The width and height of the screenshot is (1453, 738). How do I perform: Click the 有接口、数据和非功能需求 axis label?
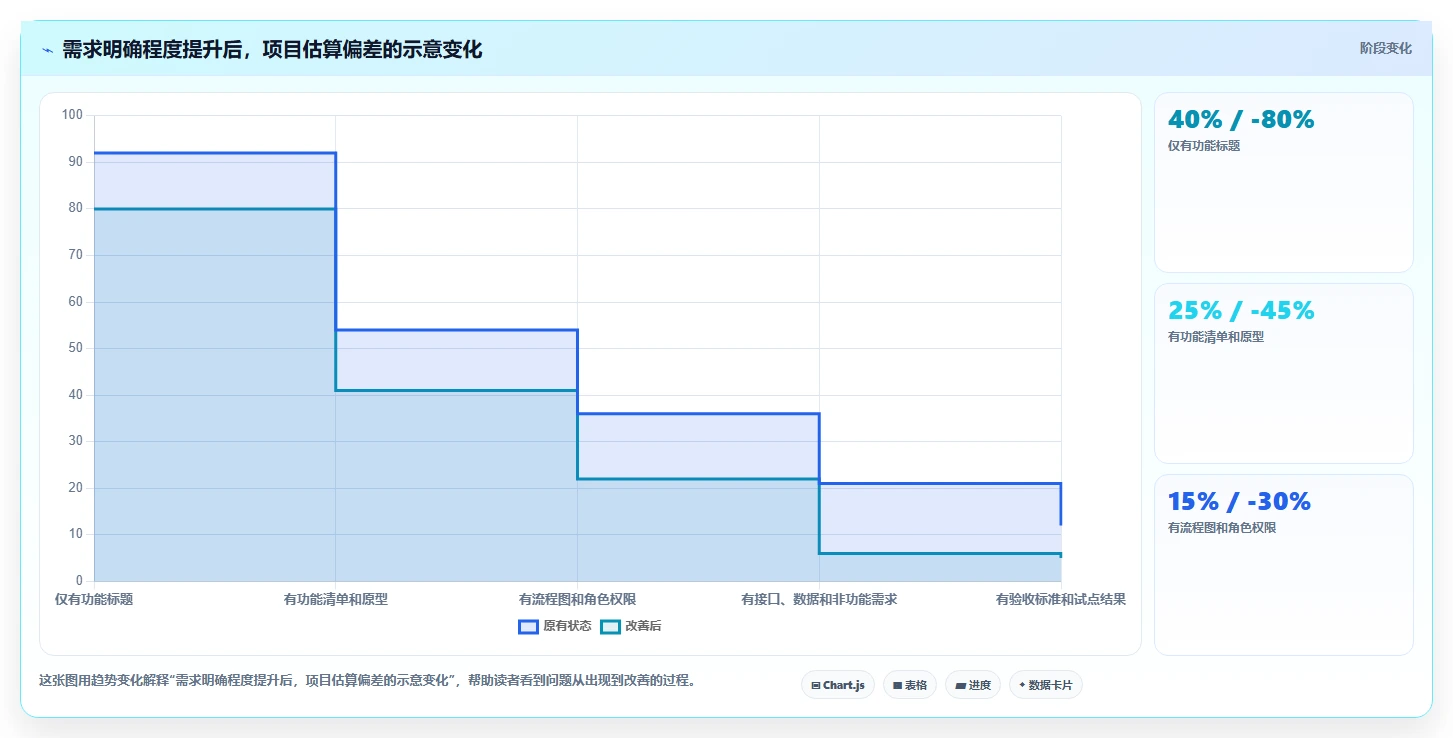(819, 599)
